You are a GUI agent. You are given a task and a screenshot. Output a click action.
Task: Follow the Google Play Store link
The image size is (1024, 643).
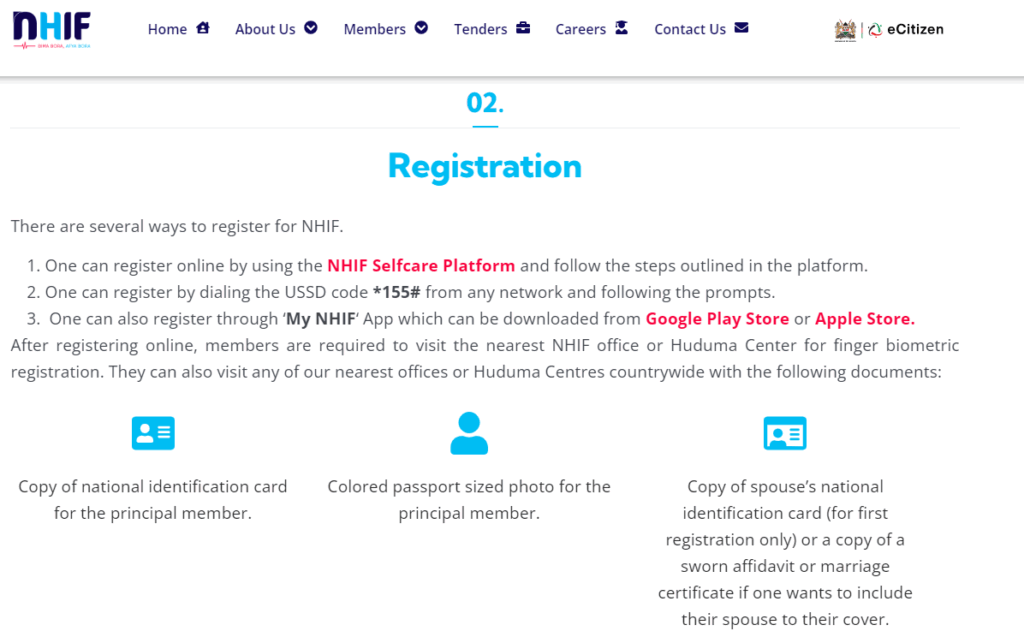tap(717, 319)
